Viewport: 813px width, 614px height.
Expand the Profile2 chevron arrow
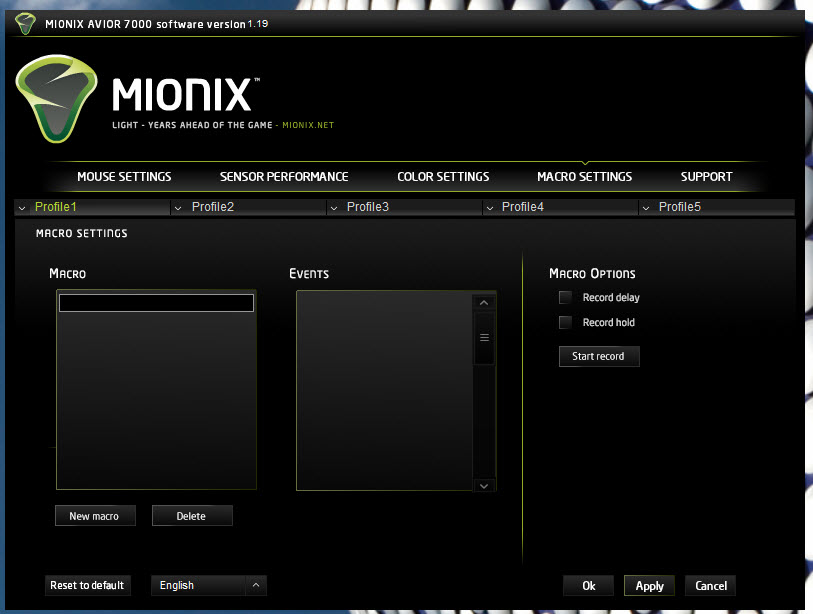pos(178,208)
